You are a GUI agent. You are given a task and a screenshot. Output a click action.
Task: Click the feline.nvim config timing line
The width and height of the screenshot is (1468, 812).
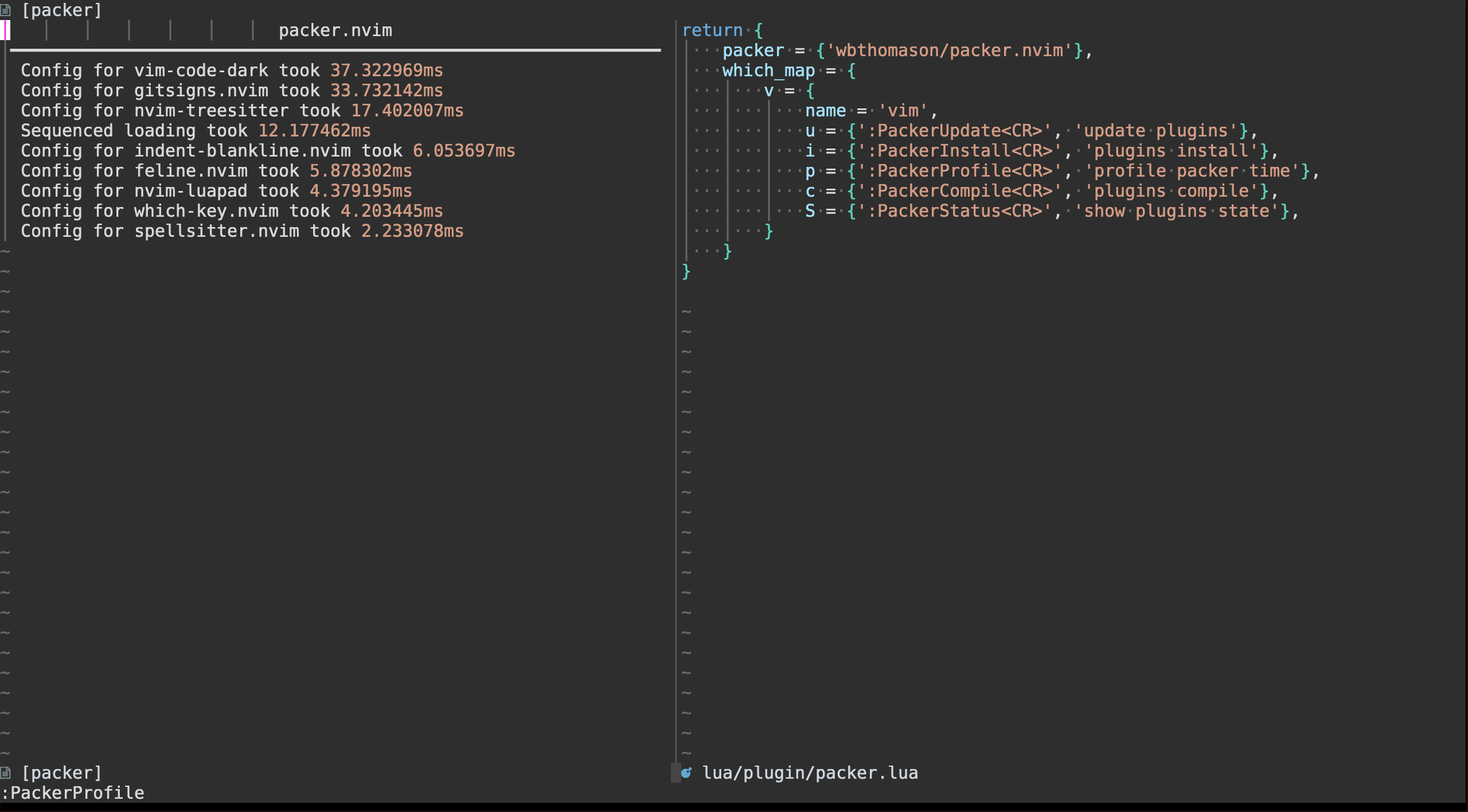pos(216,171)
